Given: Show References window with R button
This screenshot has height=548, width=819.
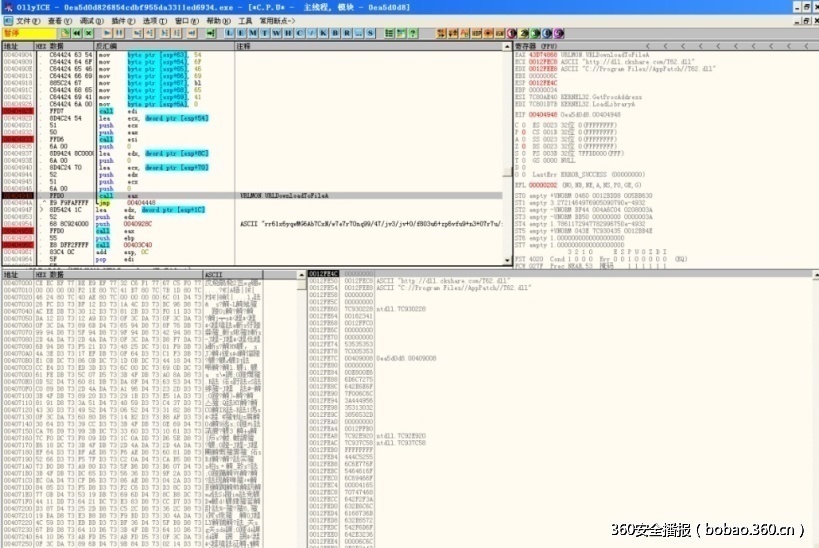Looking at the screenshot, I should pos(347,33).
